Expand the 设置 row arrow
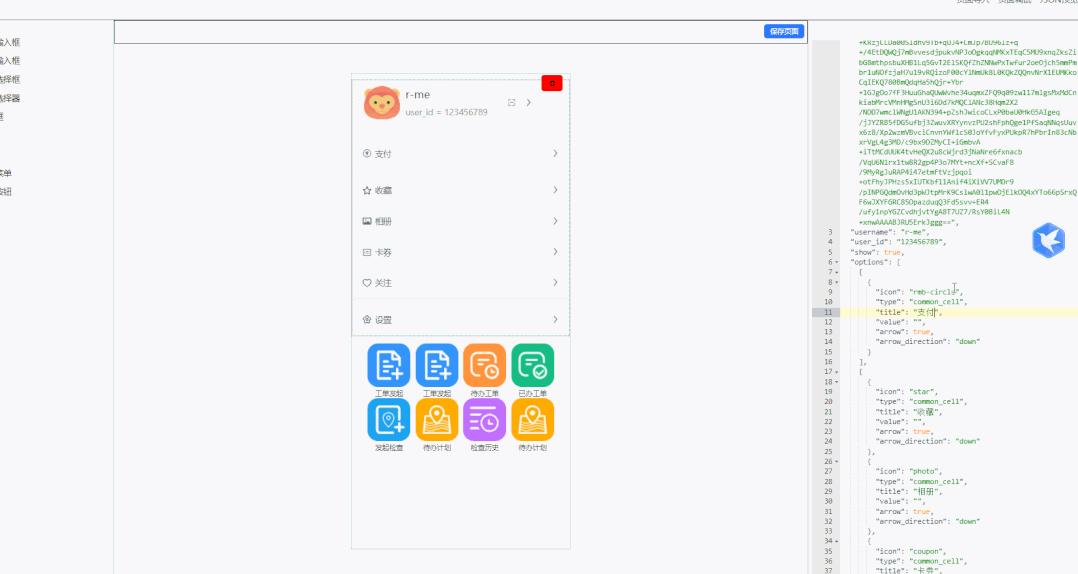The height and width of the screenshot is (574, 1078). [x=556, y=320]
